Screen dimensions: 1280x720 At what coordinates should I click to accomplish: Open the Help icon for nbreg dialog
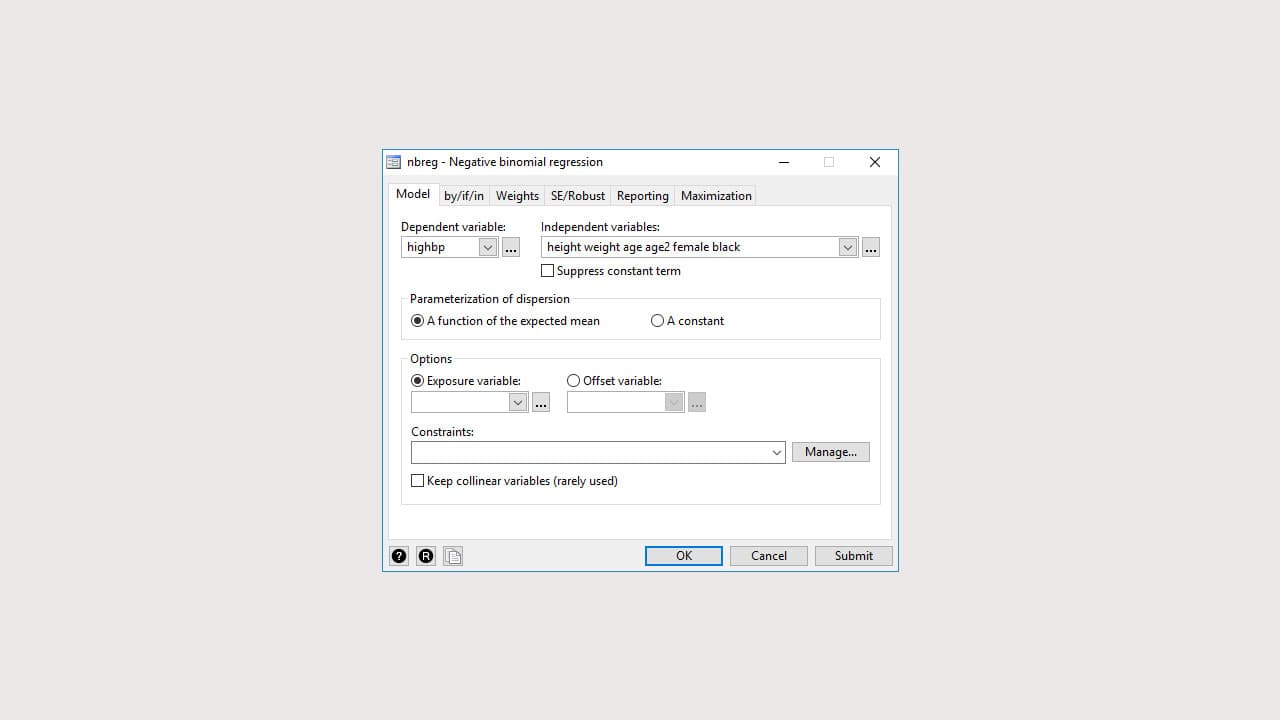399,556
